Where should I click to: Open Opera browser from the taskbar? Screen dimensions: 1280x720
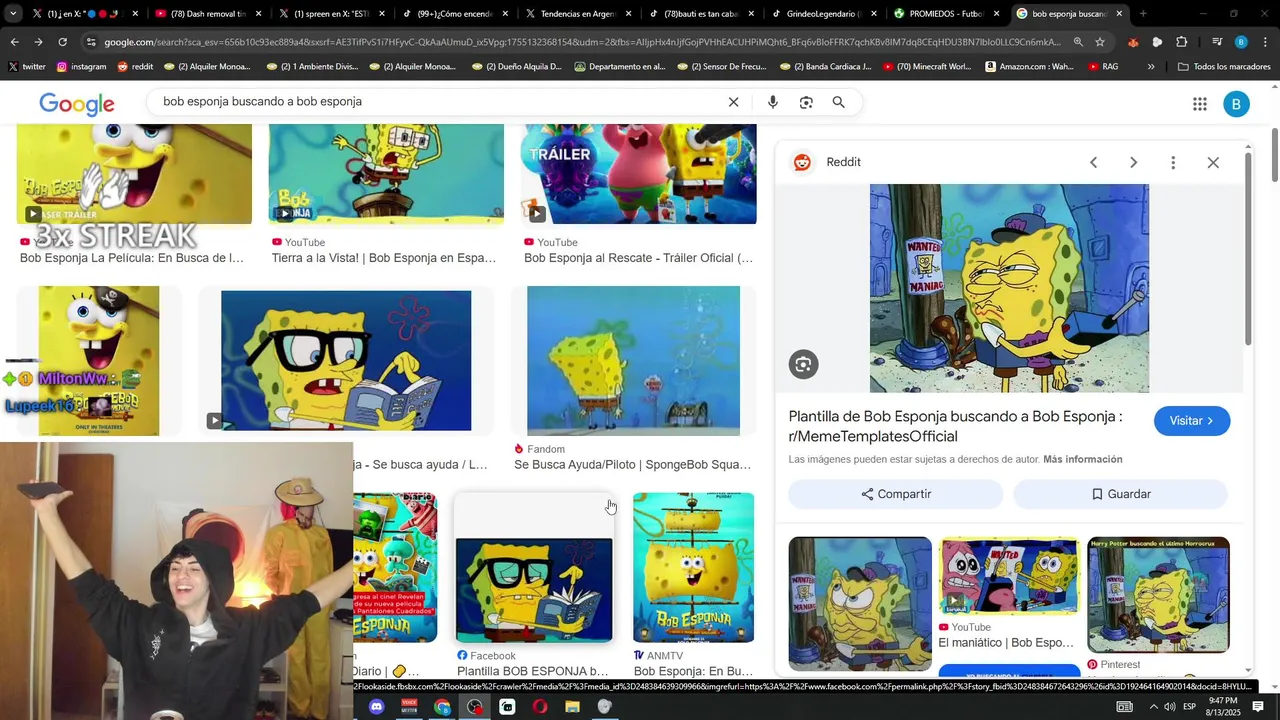(540, 707)
